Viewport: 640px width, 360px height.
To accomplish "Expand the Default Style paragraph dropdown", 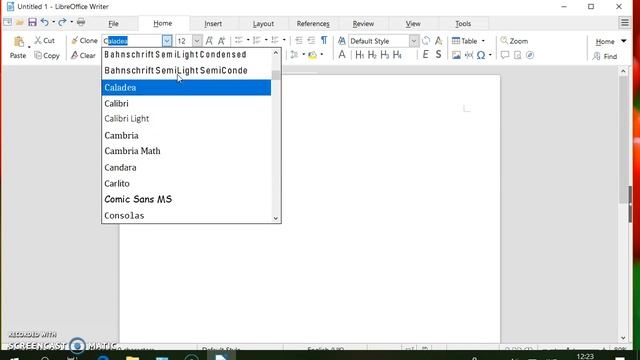I will coord(413,41).
